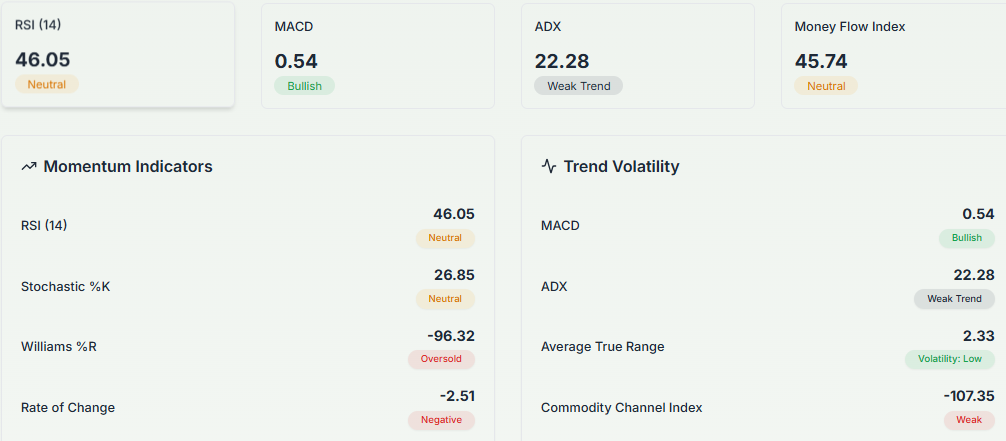Select the ADX summary card value 22.28
This screenshot has height=441, width=1006.
click(x=561, y=61)
